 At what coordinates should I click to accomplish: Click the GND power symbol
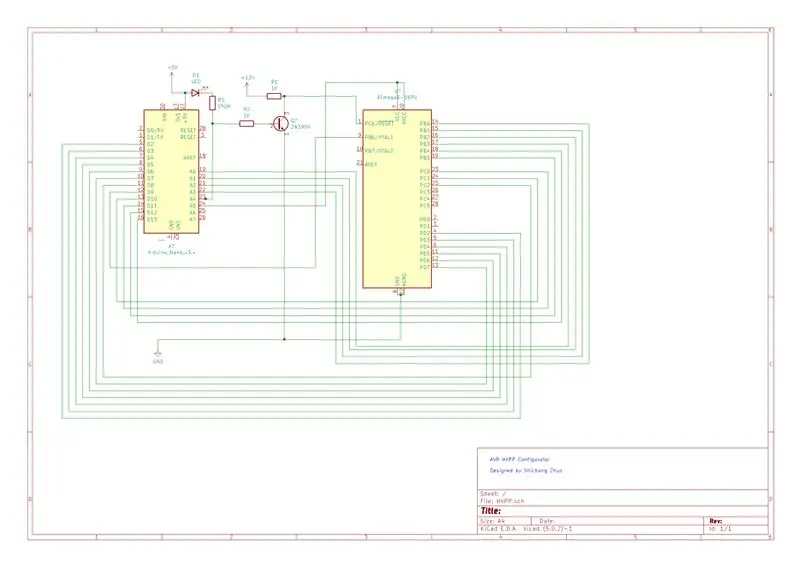tap(158, 353)
